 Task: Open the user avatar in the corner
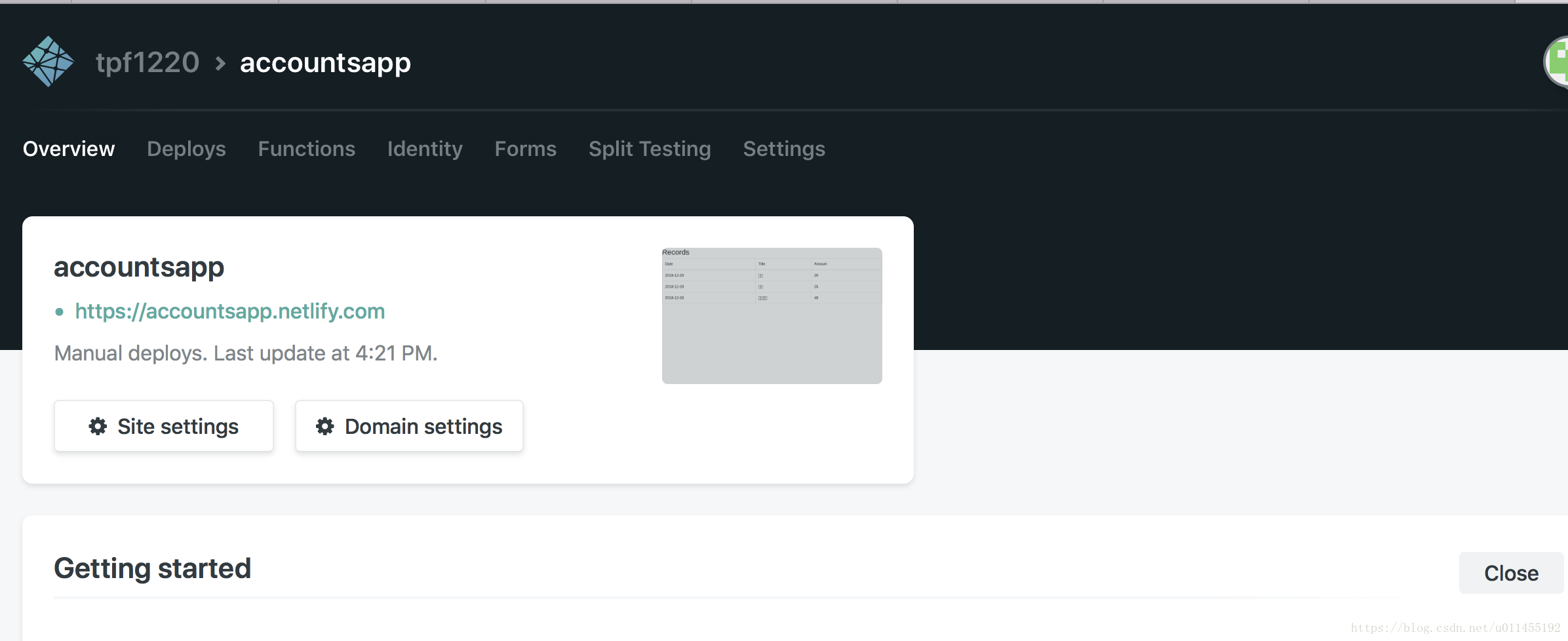point(1557,62)
